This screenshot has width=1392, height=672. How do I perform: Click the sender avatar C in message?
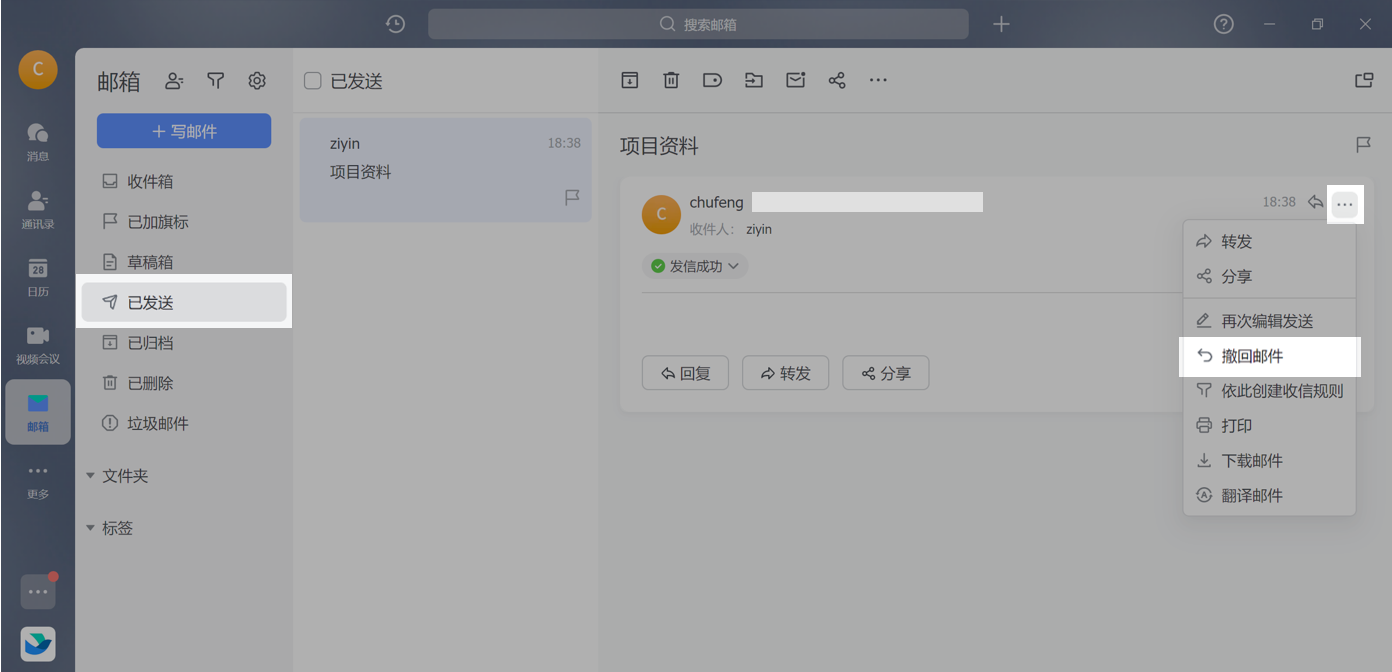(x=661, y=215)
